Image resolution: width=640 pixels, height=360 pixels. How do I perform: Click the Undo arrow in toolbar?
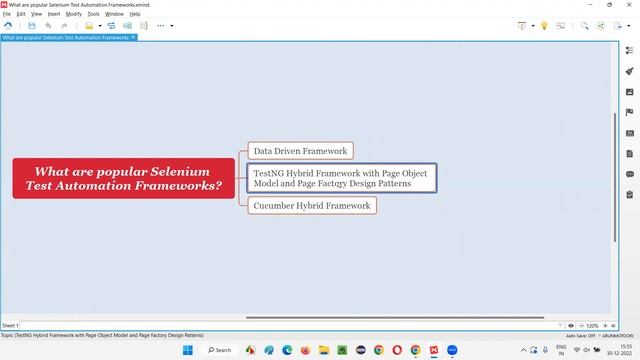pos(48,26)
